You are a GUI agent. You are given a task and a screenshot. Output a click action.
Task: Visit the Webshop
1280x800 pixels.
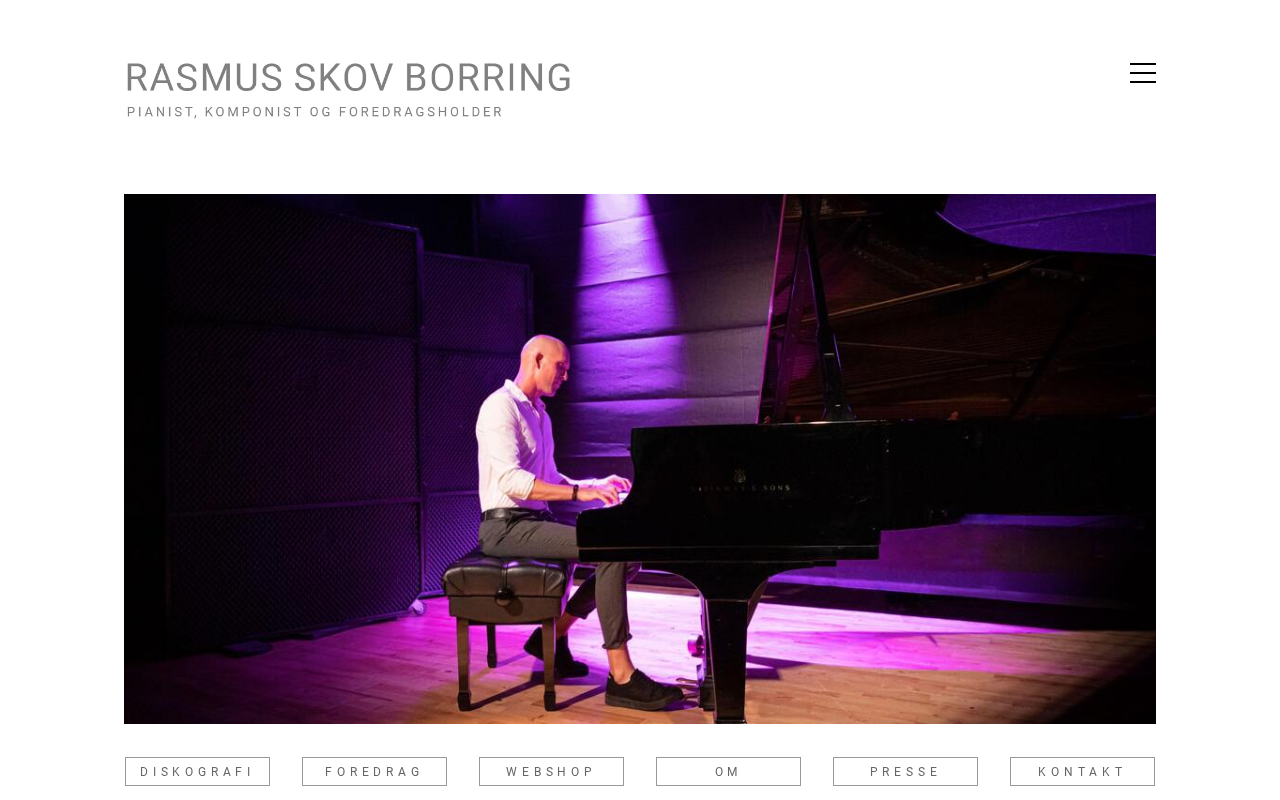point(551,772)
